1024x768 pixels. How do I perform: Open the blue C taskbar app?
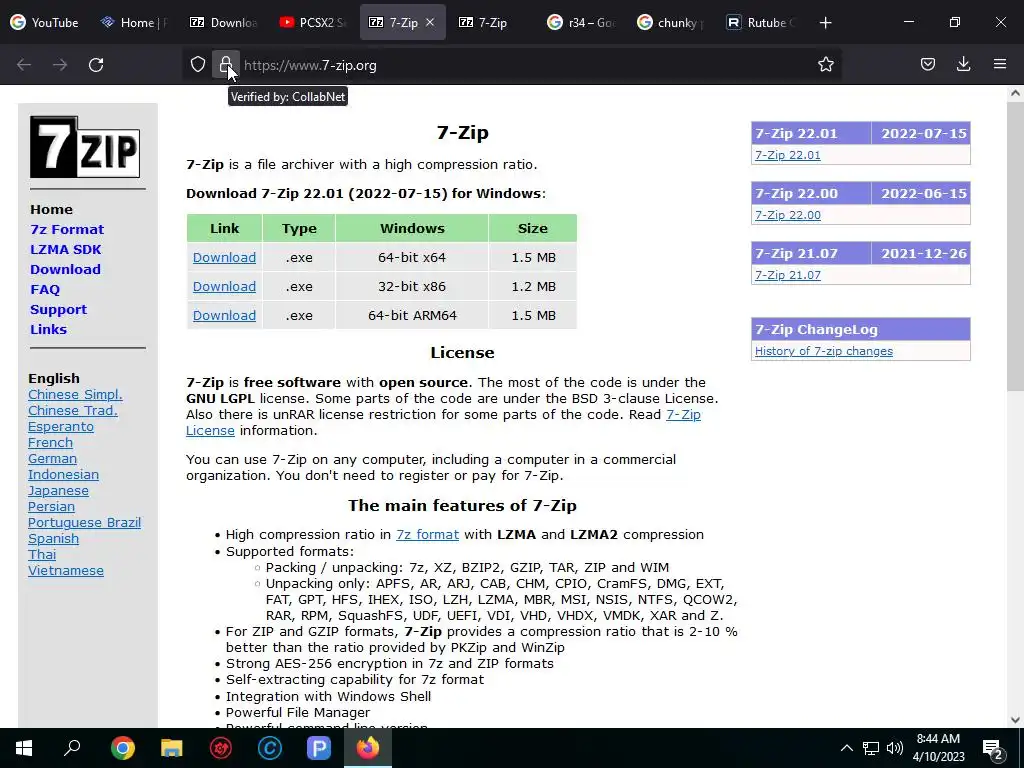pos(270,748)
